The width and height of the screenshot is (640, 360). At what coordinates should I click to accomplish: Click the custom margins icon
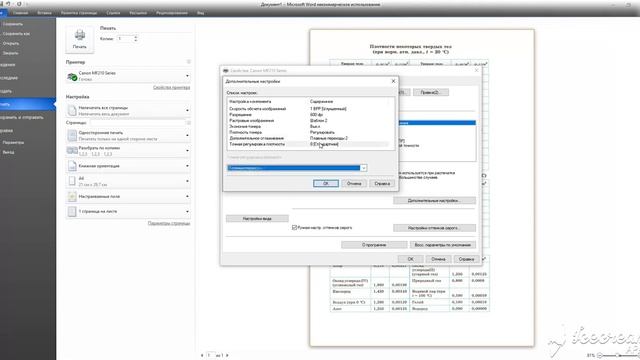[72, 196]
